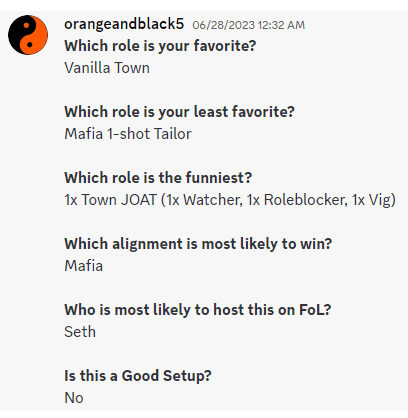Select the answer 'Mafia 1-shot Tailor'
Screen dimensions: 408x418
click(x=128, y=134)
